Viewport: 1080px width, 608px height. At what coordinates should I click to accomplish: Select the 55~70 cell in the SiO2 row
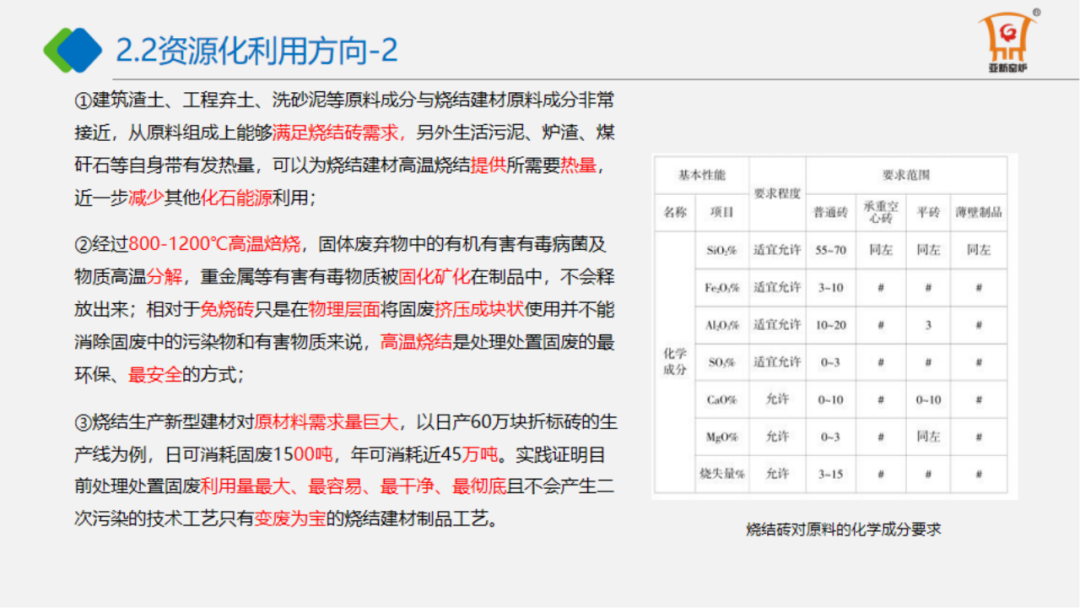click(829, 250)
